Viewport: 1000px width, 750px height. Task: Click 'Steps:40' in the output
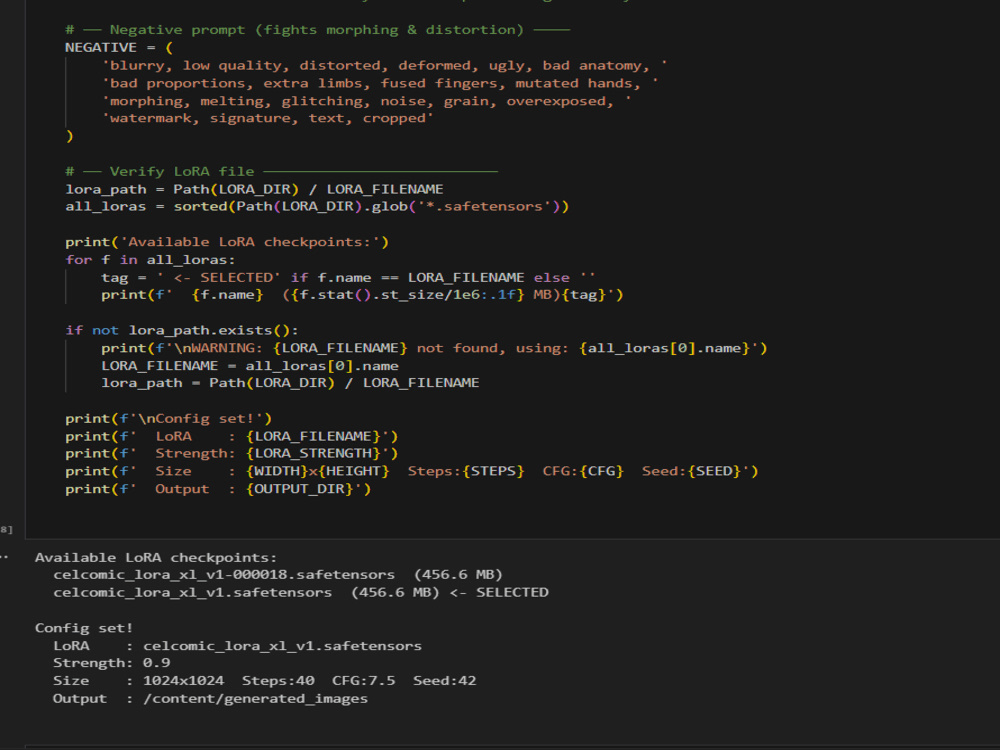click(278, 681)
